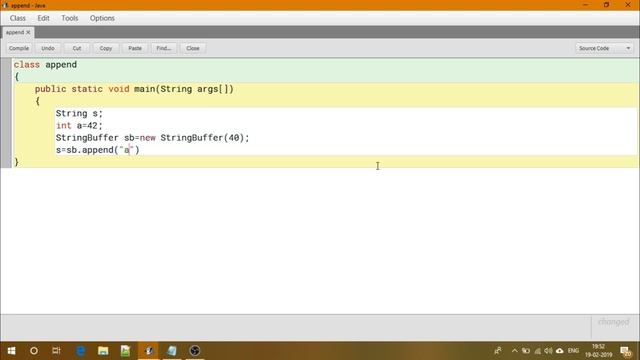Screen dimensions: 640x360
Task: Open the volume speaker tray icon
Action: [548, 351]
